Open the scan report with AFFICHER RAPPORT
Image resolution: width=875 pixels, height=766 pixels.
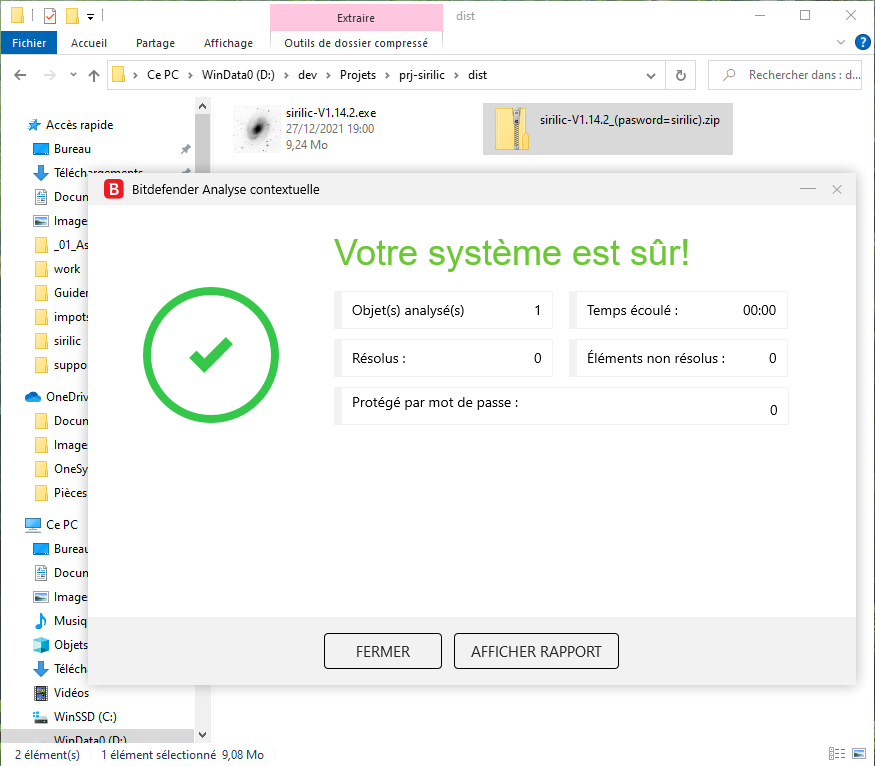coord(536,651)
